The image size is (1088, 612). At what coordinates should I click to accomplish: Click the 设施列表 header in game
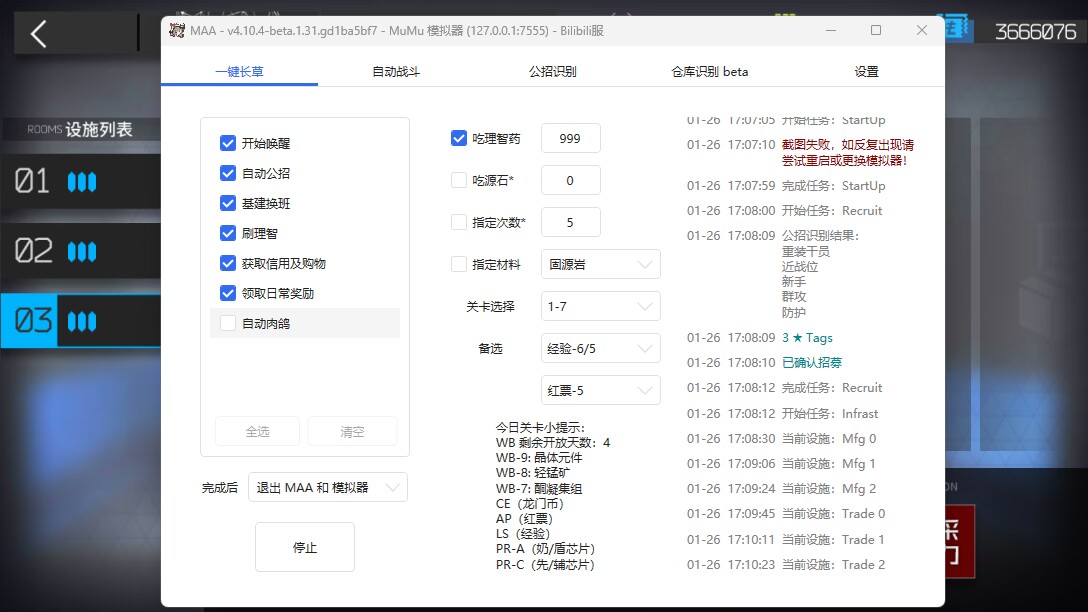[99, 129]
